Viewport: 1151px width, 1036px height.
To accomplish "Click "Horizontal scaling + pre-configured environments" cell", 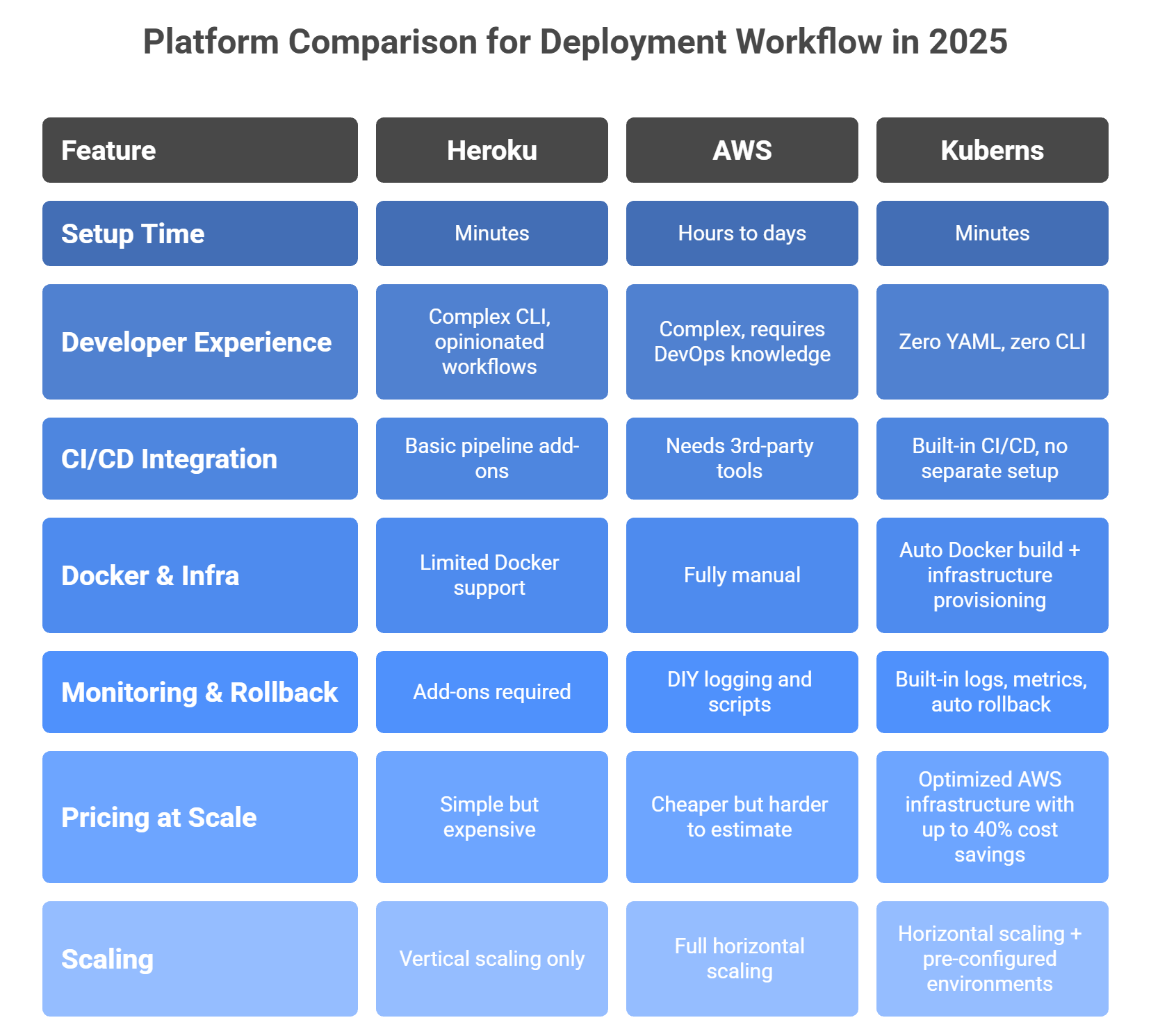I will [x=993, y=959].
